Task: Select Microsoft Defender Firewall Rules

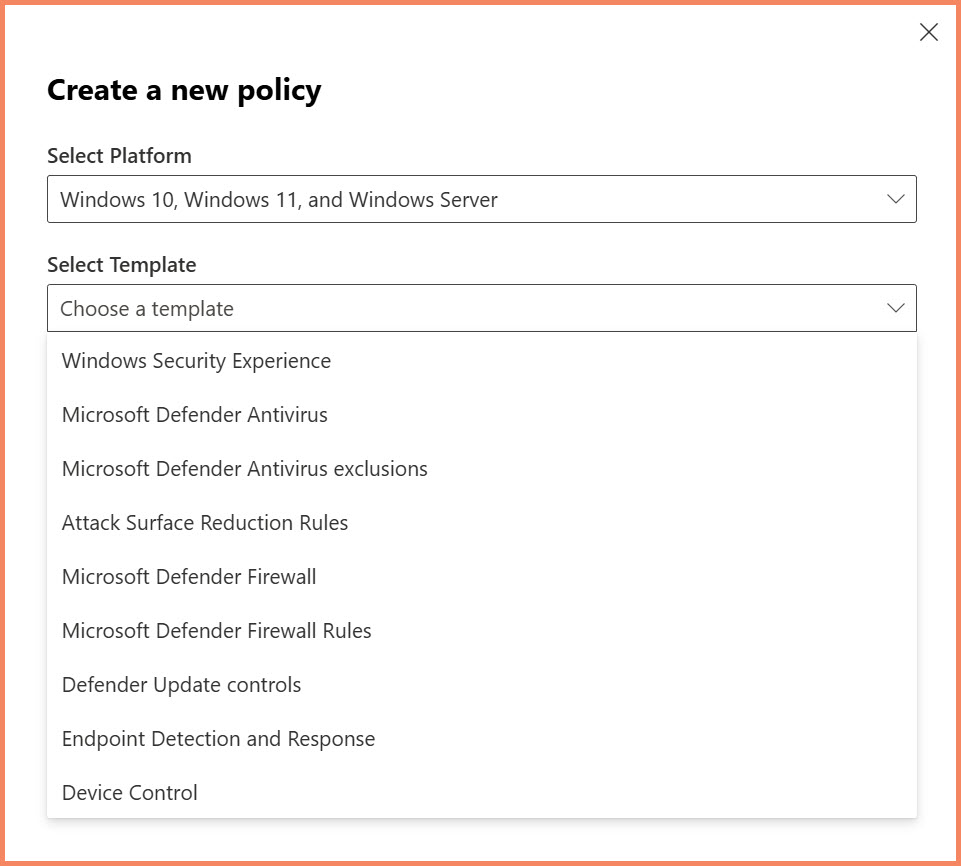Action: click(482, 631)
